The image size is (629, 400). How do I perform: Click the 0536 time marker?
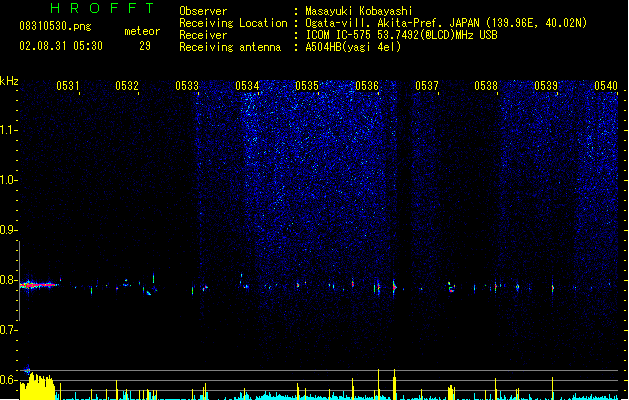(x=367, y=86)
